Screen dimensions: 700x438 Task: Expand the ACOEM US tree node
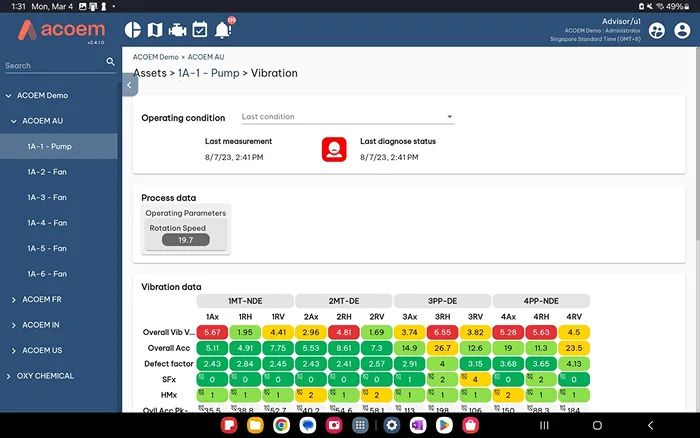click(x=13, y=350)
